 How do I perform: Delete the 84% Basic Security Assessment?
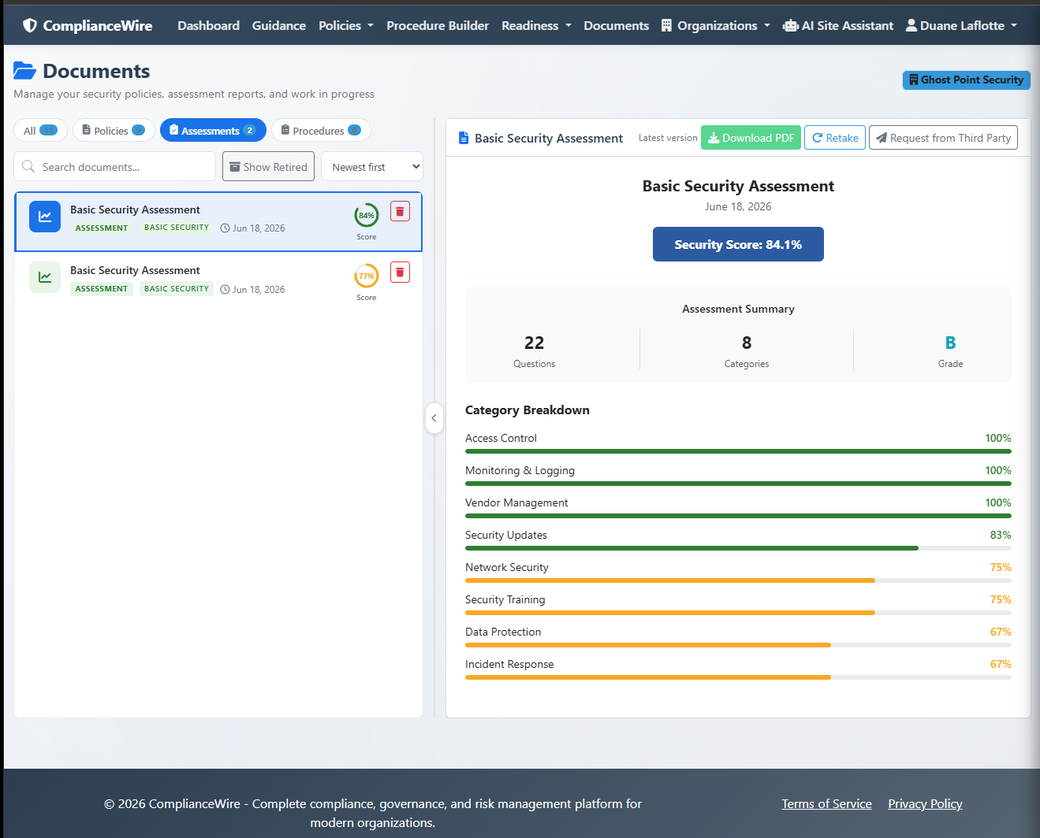click(399, 212)
